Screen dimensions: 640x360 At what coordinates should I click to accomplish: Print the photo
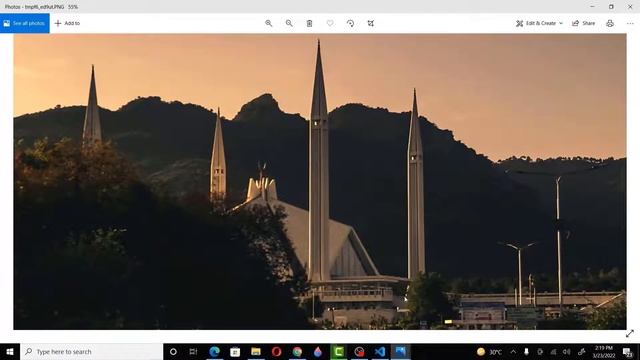[610, 23]
